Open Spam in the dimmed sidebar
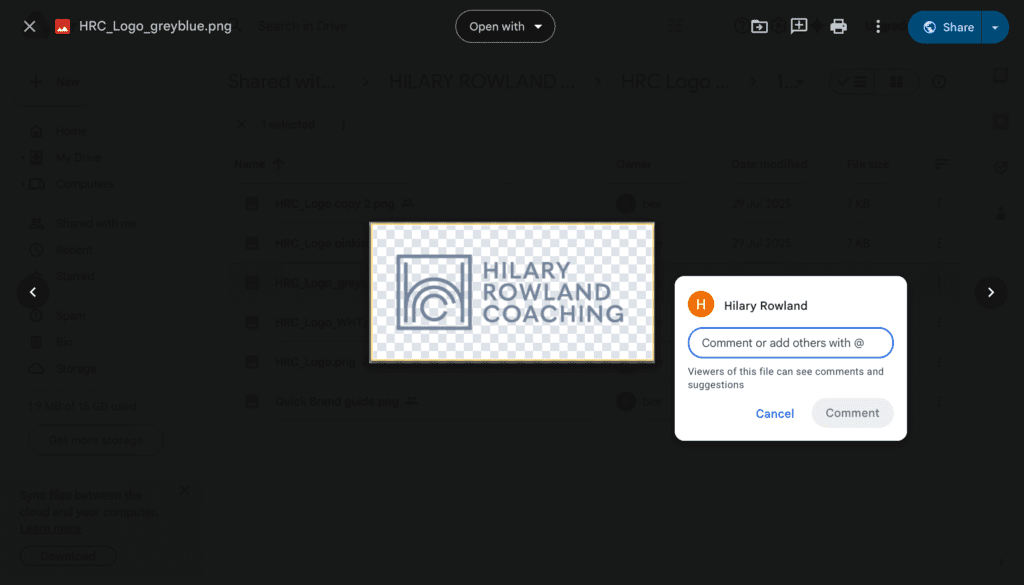The width and height of the screenshot is (1024, 585). [70, 316]
